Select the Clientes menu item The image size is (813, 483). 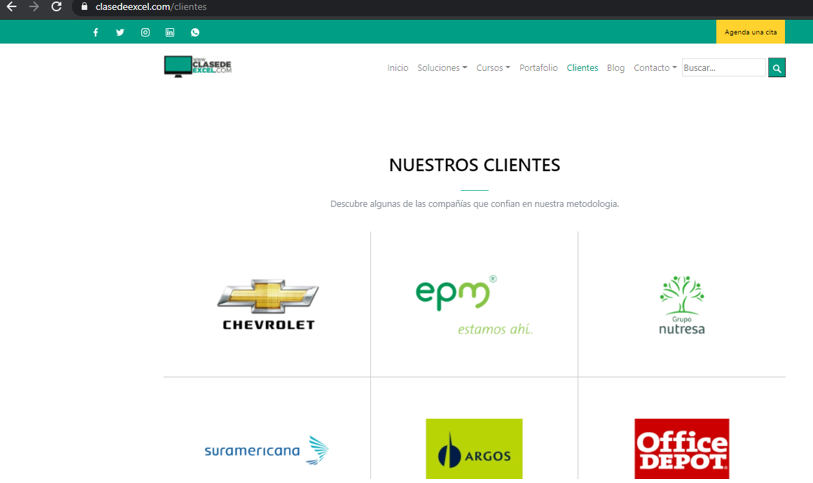pyautogui.click(x=582, y=67)
